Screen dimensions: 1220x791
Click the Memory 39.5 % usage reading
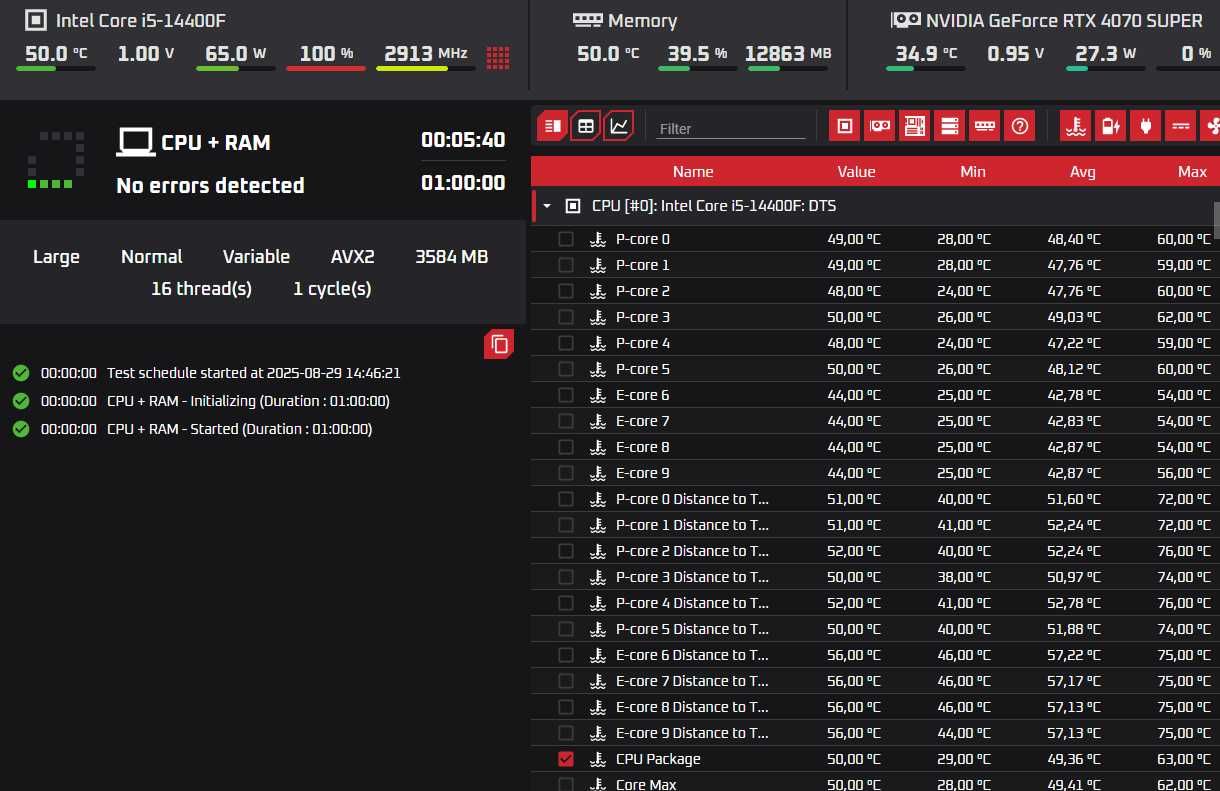pos(697,53)
